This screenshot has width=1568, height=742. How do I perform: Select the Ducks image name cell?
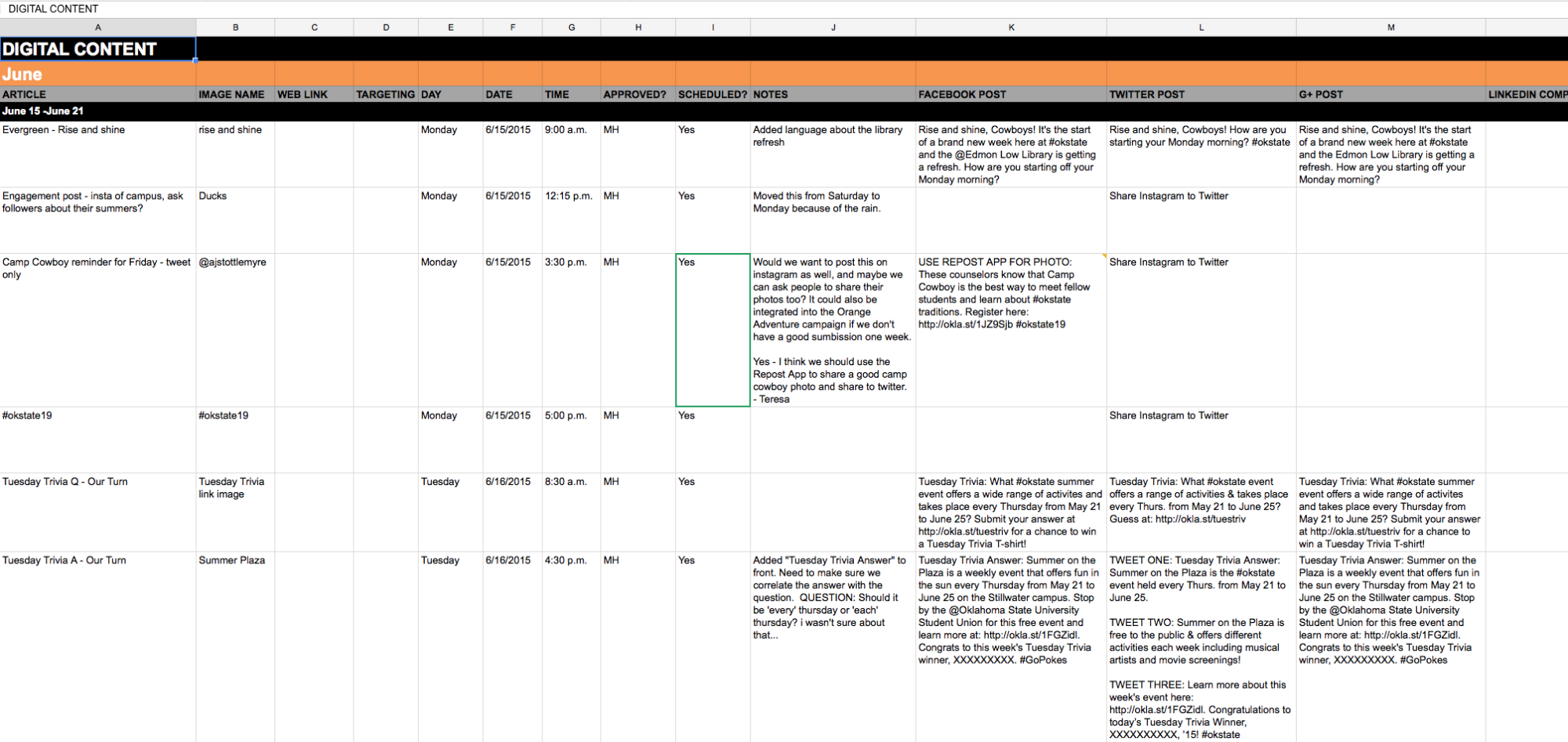(235, 220)
